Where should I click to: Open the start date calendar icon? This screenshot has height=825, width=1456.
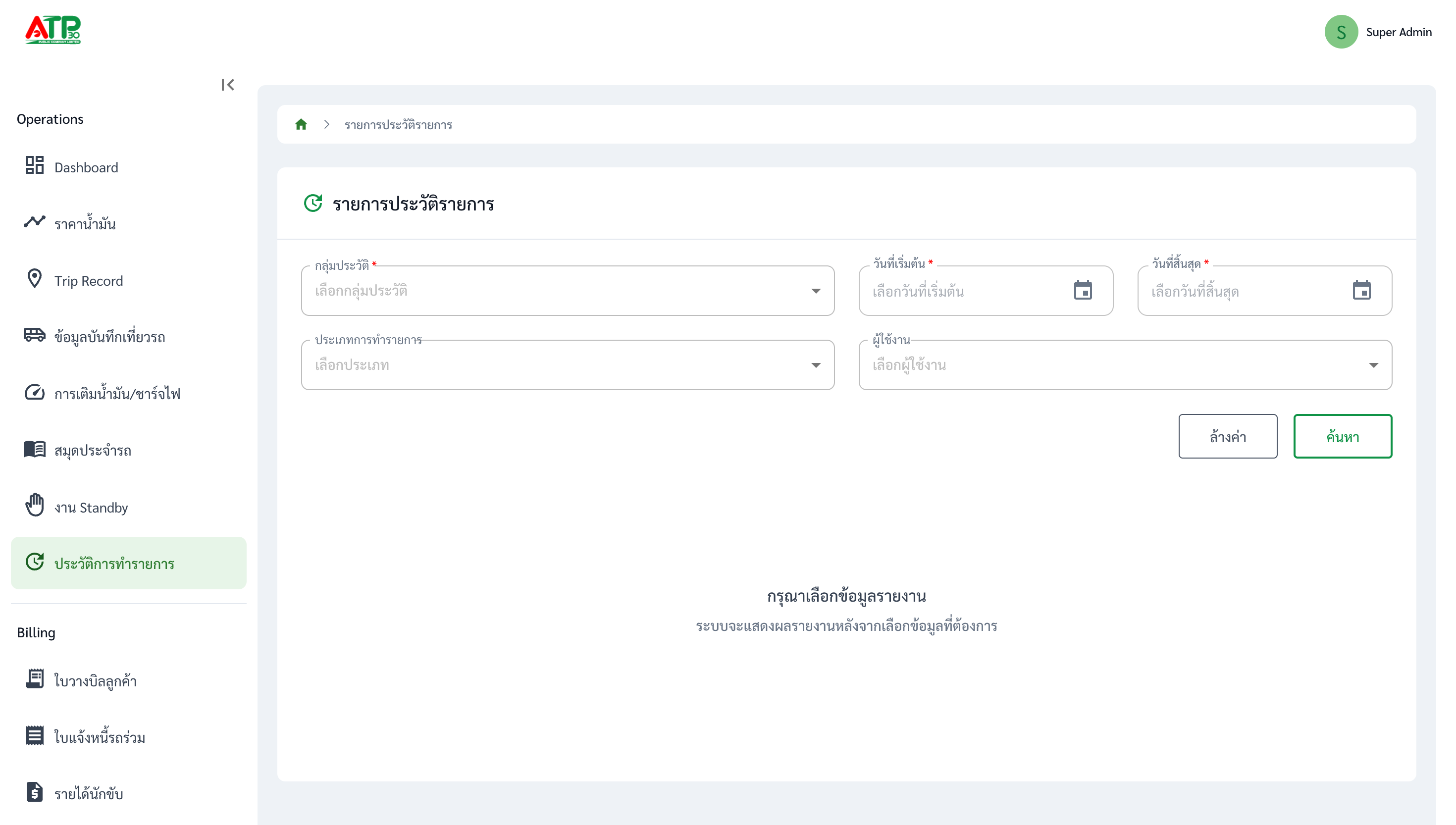[x=1083, y=290]
